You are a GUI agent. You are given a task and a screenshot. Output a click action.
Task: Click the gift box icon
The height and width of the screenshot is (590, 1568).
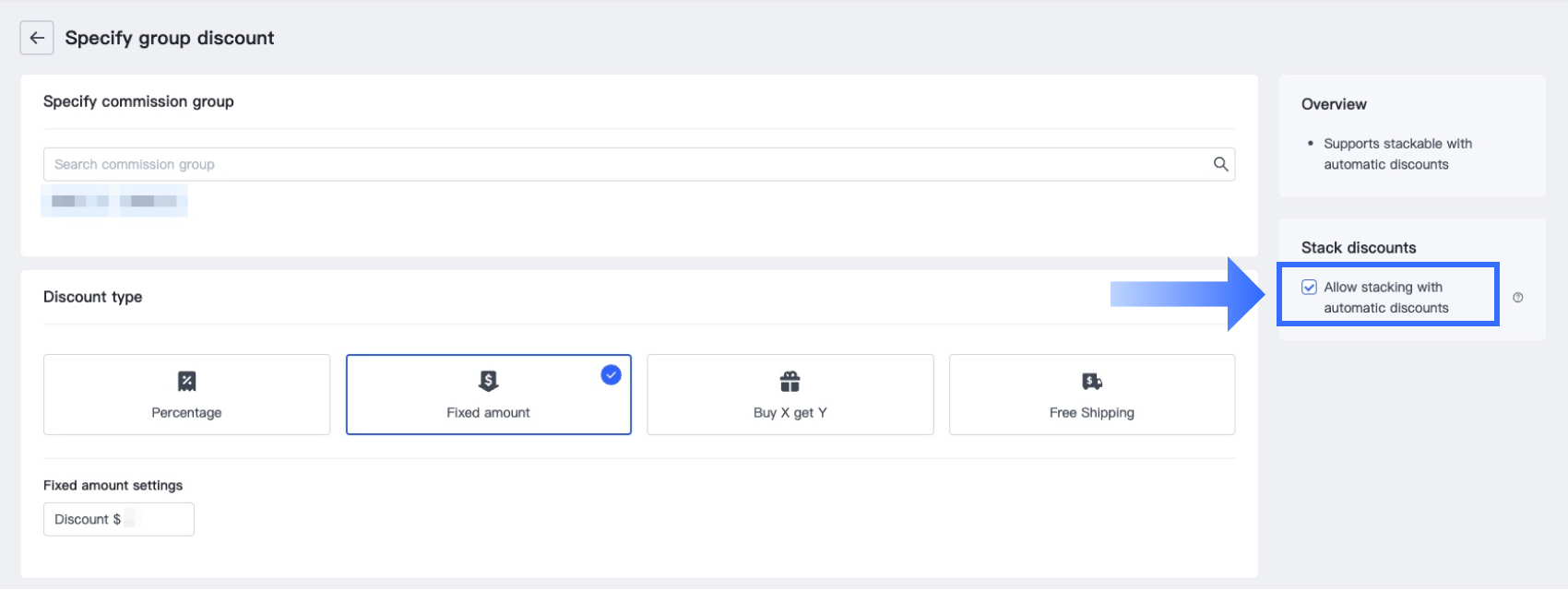(790, 381)
